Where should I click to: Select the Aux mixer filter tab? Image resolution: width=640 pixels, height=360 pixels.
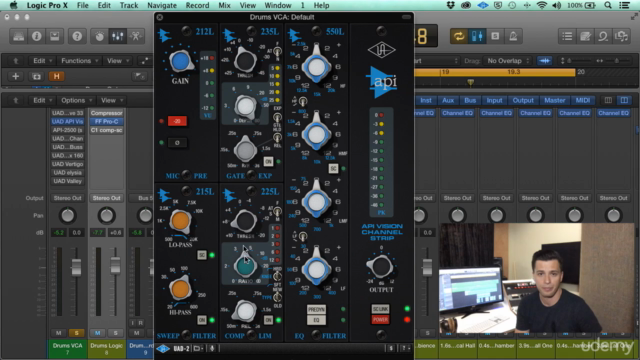[x=448, y=100]
